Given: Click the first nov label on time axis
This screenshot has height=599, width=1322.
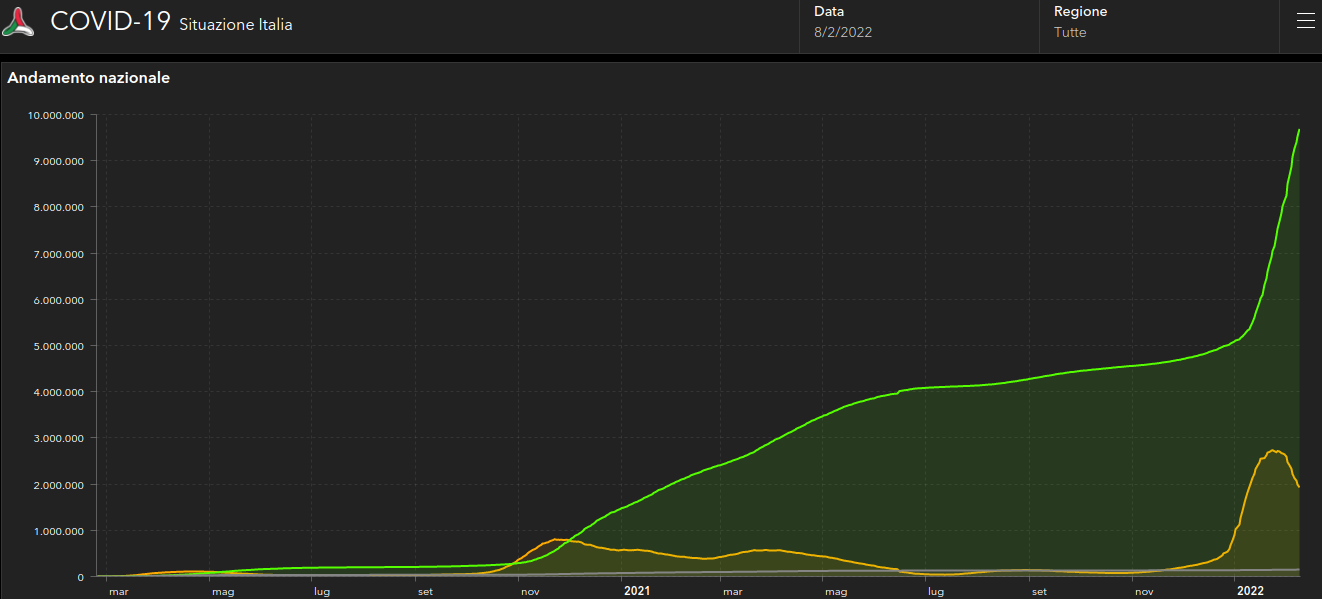Looking at the screenshot, I should (530, 592).
